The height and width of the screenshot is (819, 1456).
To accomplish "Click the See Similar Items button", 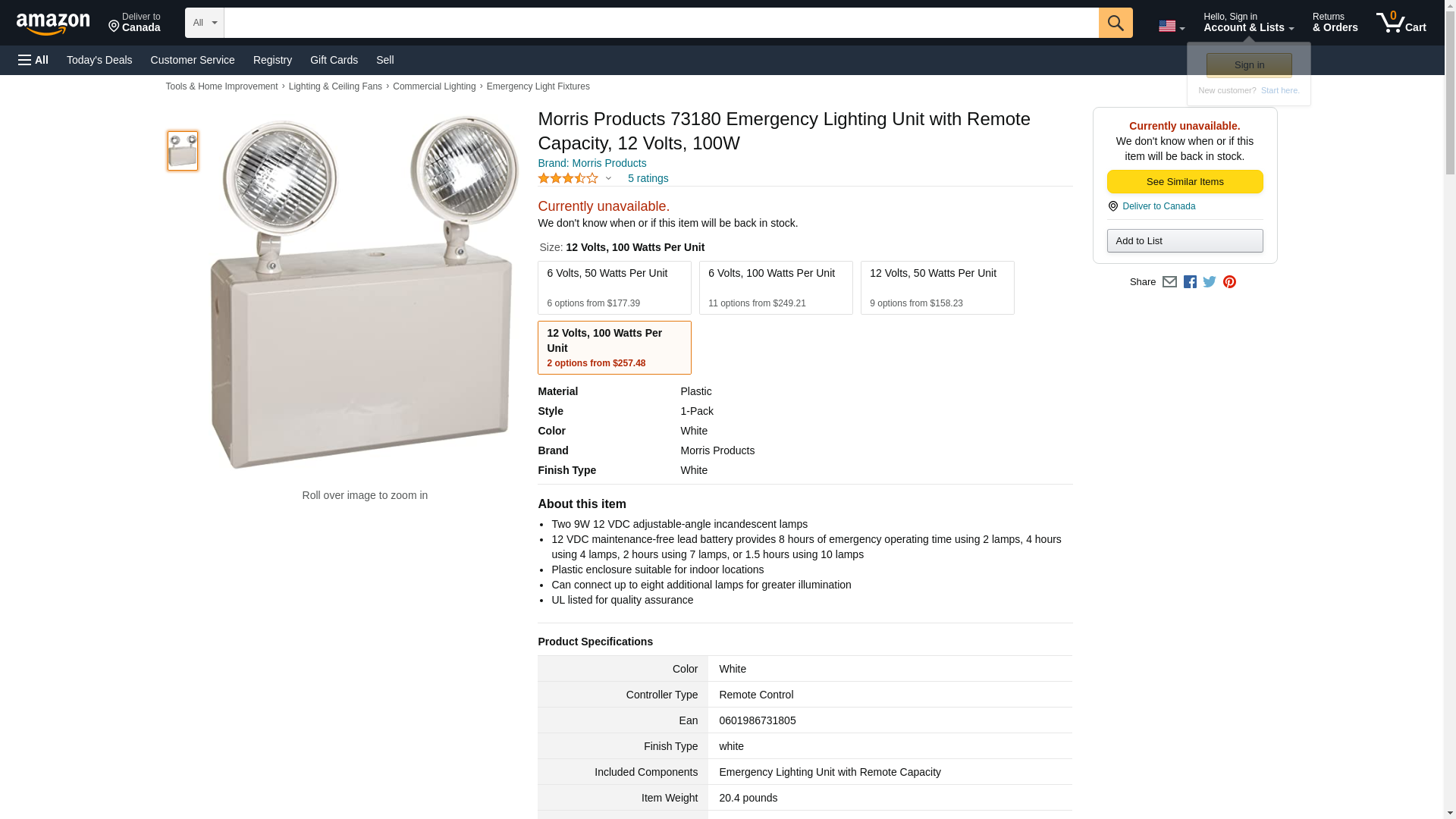I will click(x=1185, y=182).
